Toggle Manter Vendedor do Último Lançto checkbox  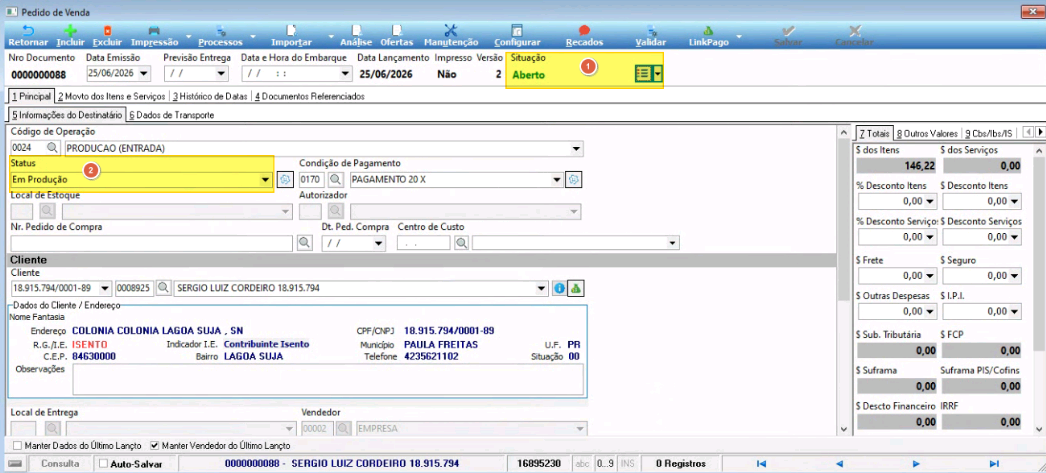click(155, 445)
